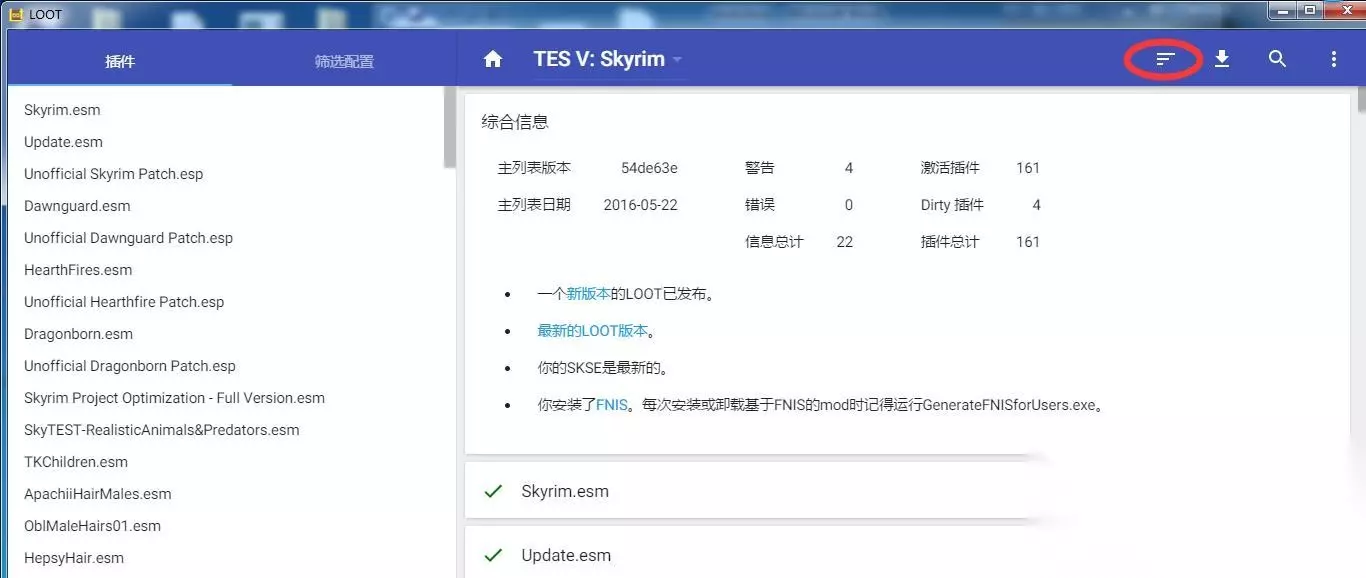Screen dimensions: 1366x578
Task: Select TKChildren.esm in the plugin list
Action: point(76,462)
